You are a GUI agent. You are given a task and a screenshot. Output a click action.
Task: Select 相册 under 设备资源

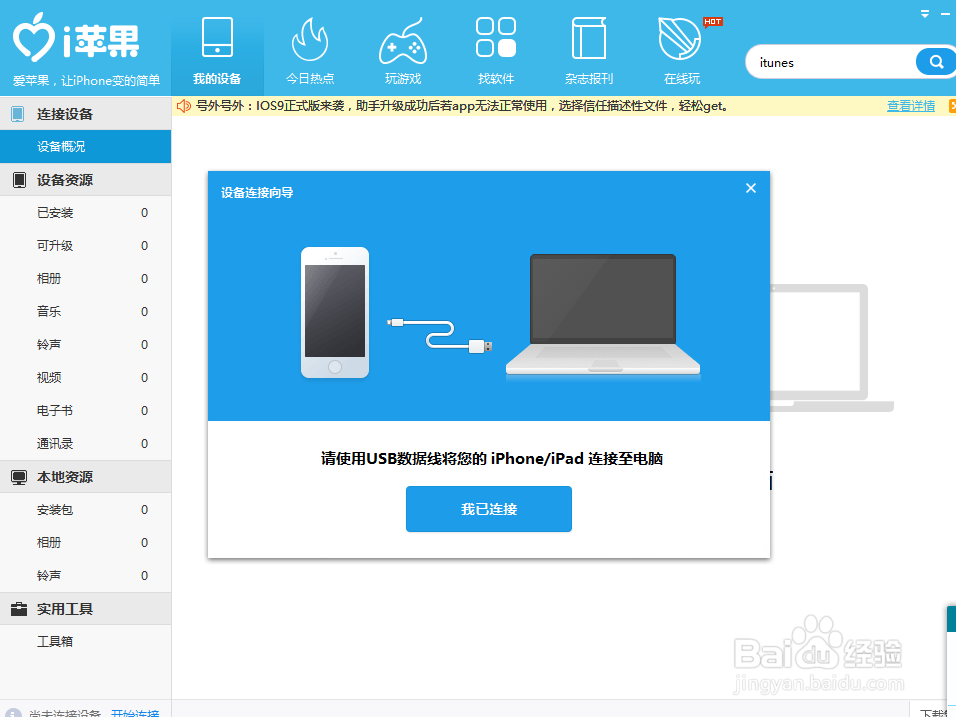pos(85,279)
